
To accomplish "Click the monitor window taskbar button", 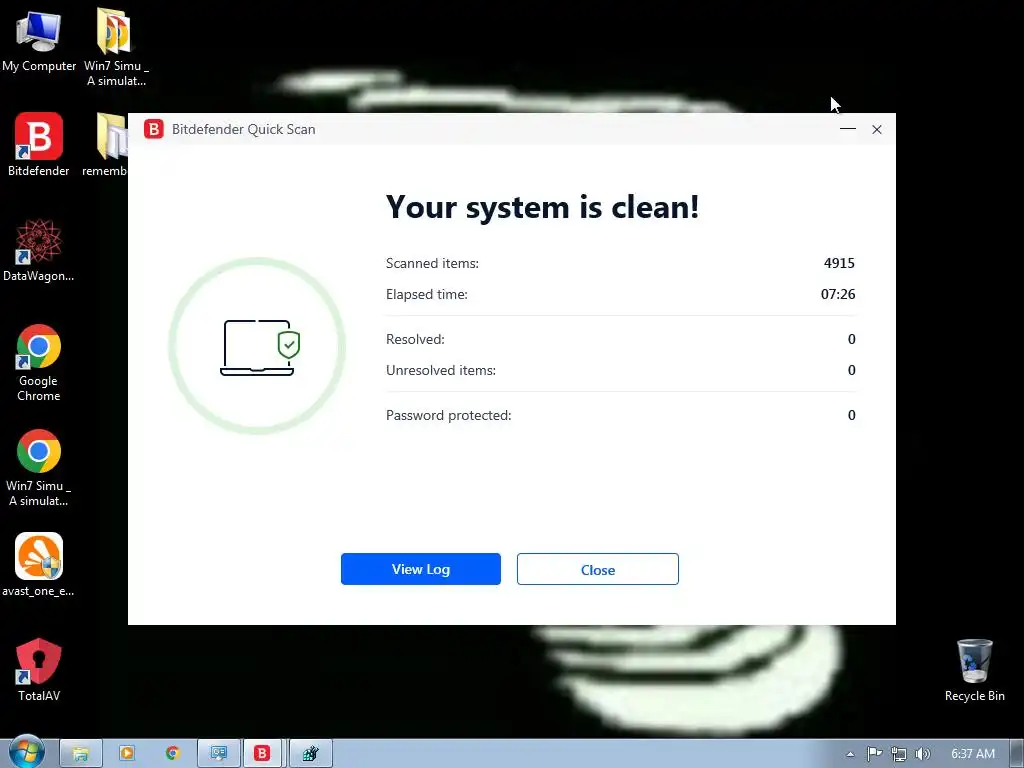I will pyautogui.click(x=218, y=754).
